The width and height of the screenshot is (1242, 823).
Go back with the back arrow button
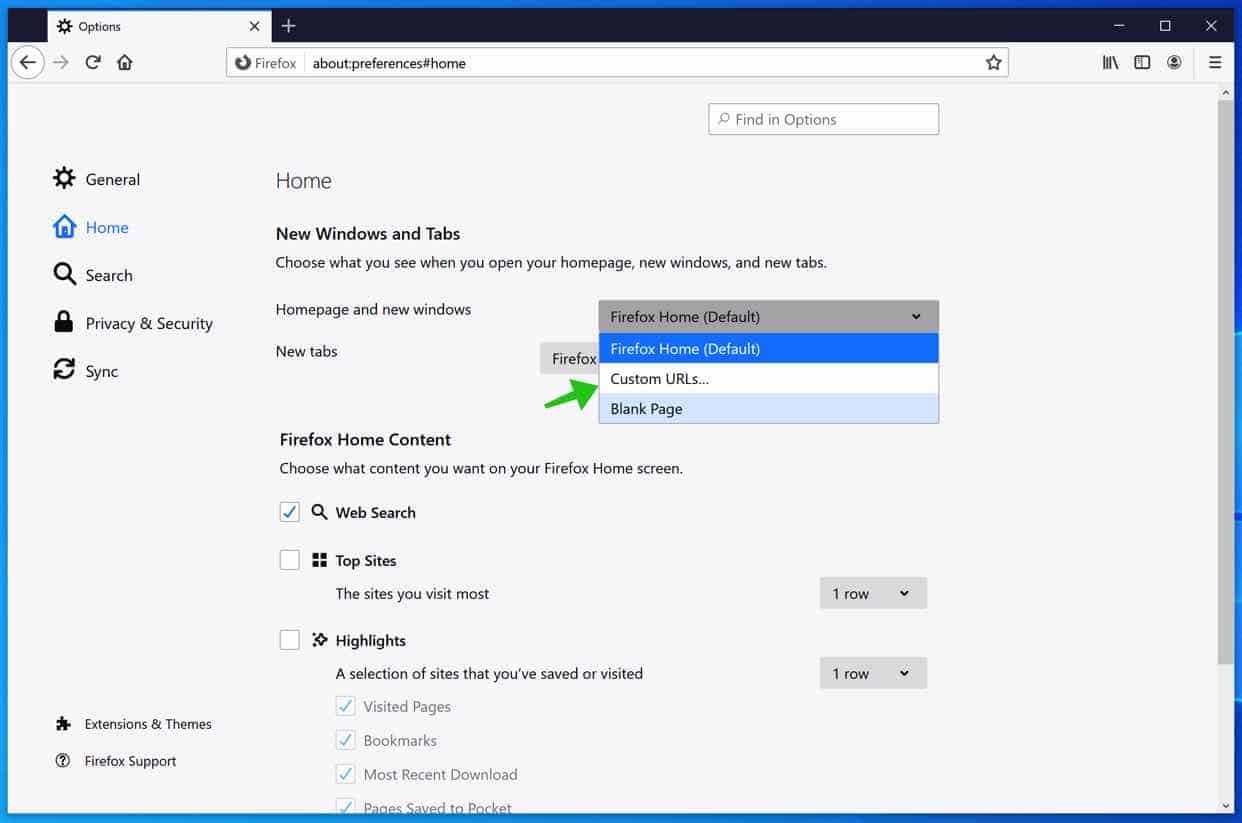(x=28, y=63)
